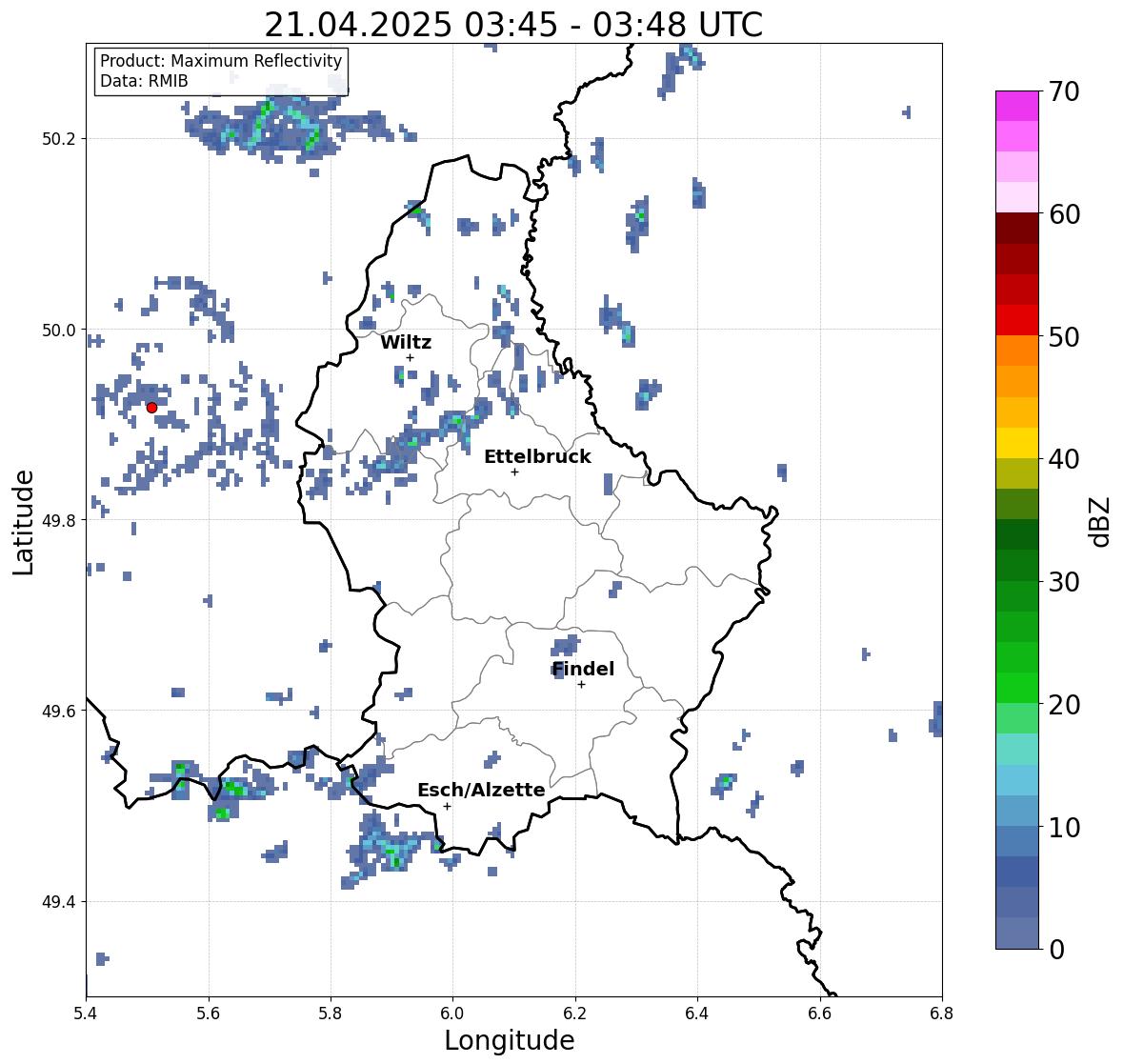The height and width of the screenshot is (1064, 1123).
Task: Click the cross marker below the Esch/Alzette label
Action: click(x=447, y=806)
